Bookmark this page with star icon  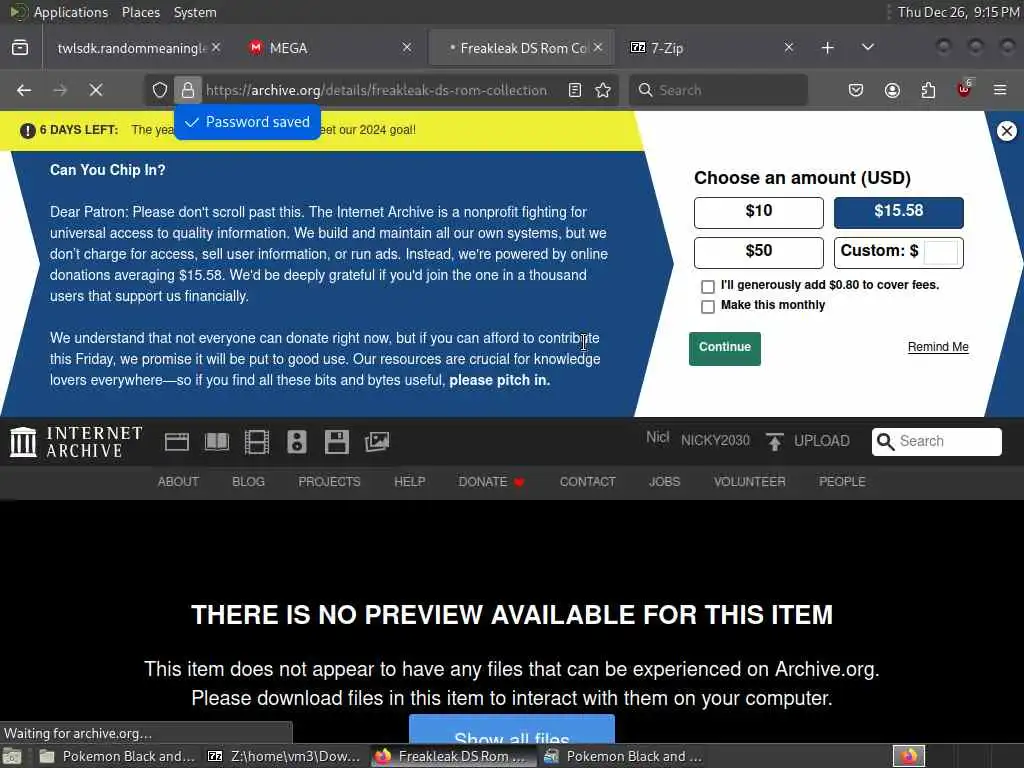(603, 90)
